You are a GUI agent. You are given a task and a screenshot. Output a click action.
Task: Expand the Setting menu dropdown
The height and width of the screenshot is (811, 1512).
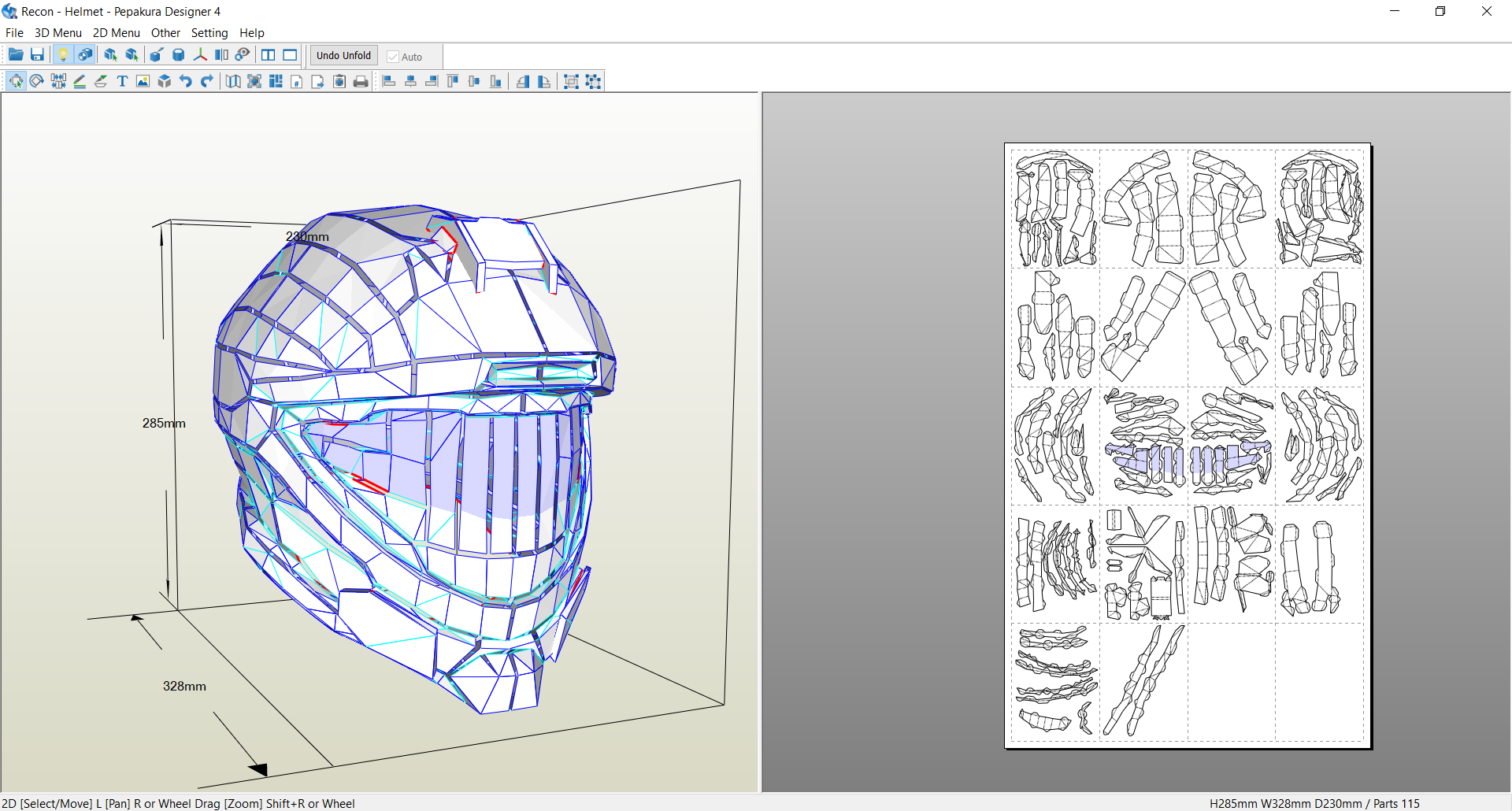(x=209, y=33)
